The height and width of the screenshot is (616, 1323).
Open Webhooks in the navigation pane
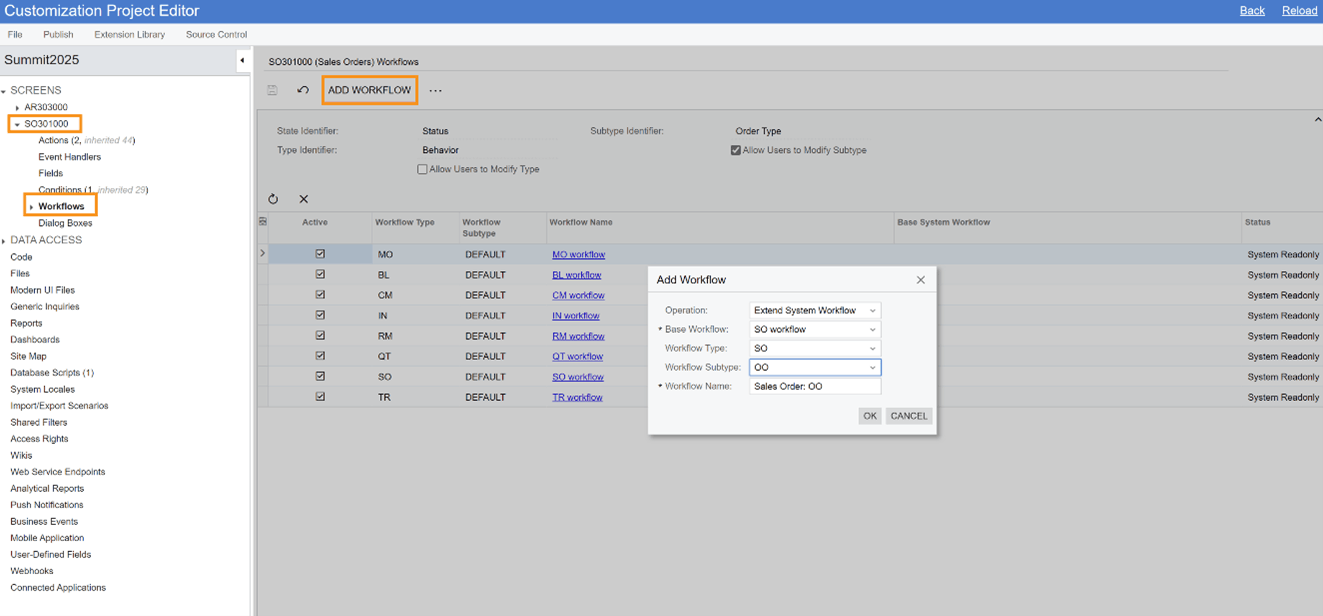(x=31, y=571)
